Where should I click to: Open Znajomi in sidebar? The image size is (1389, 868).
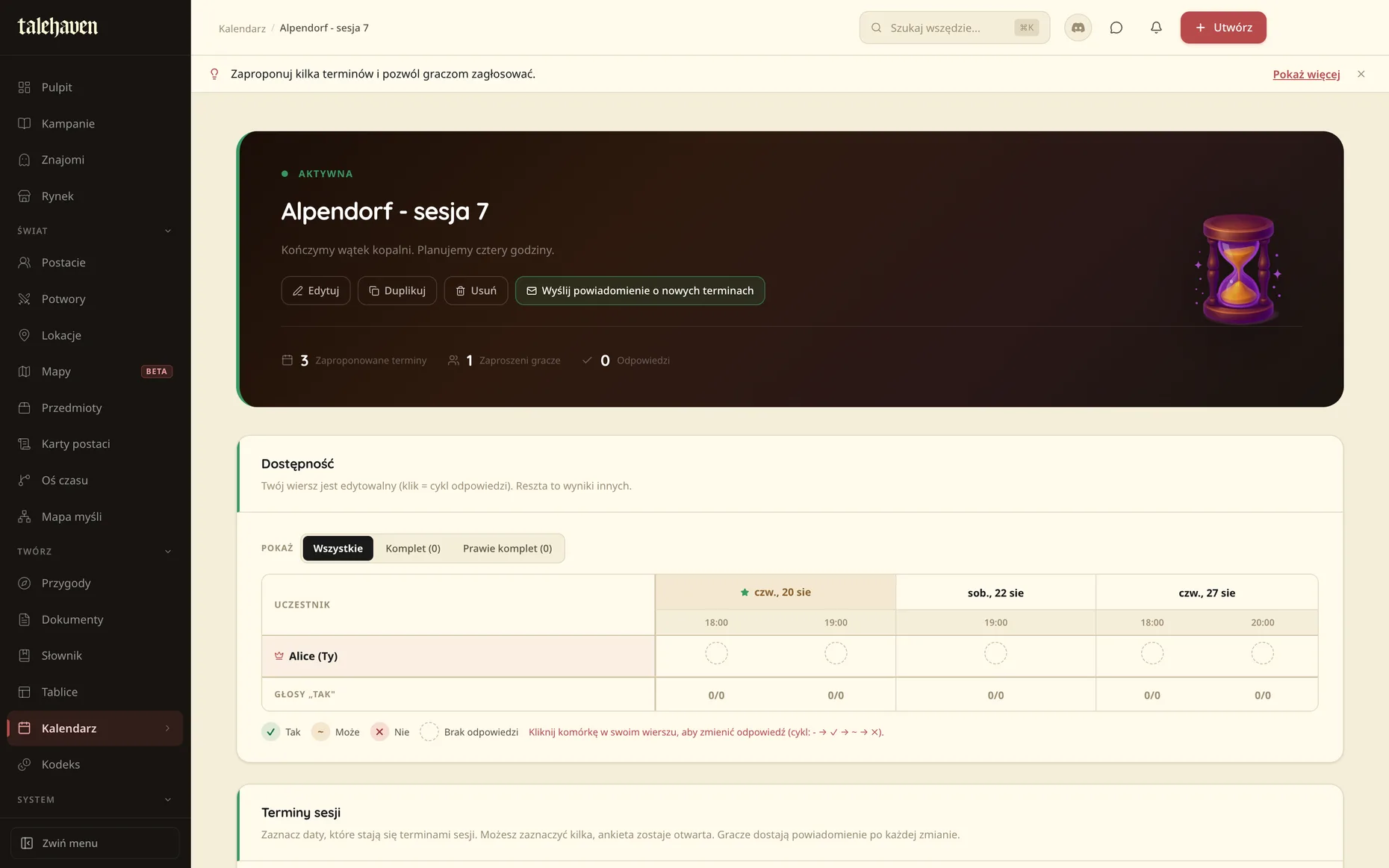tap(95, 160)
